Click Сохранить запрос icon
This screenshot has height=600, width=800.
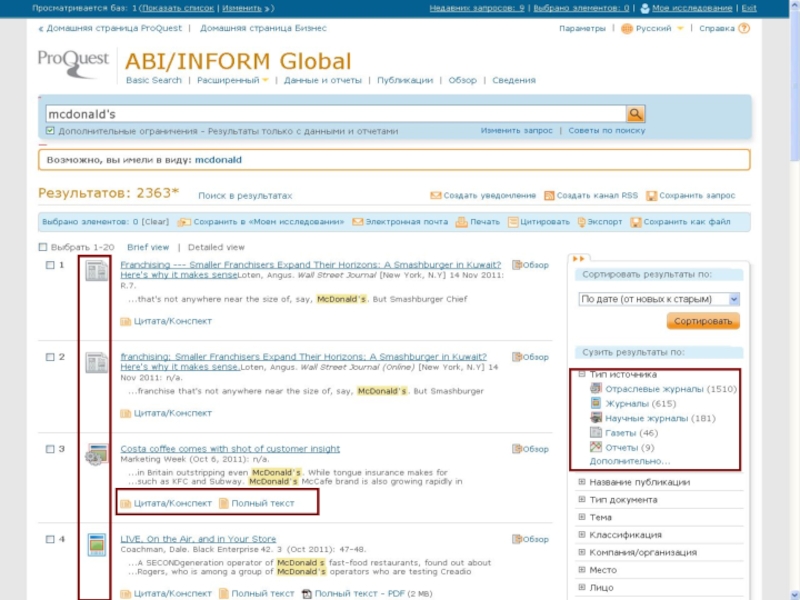[651, 195]
